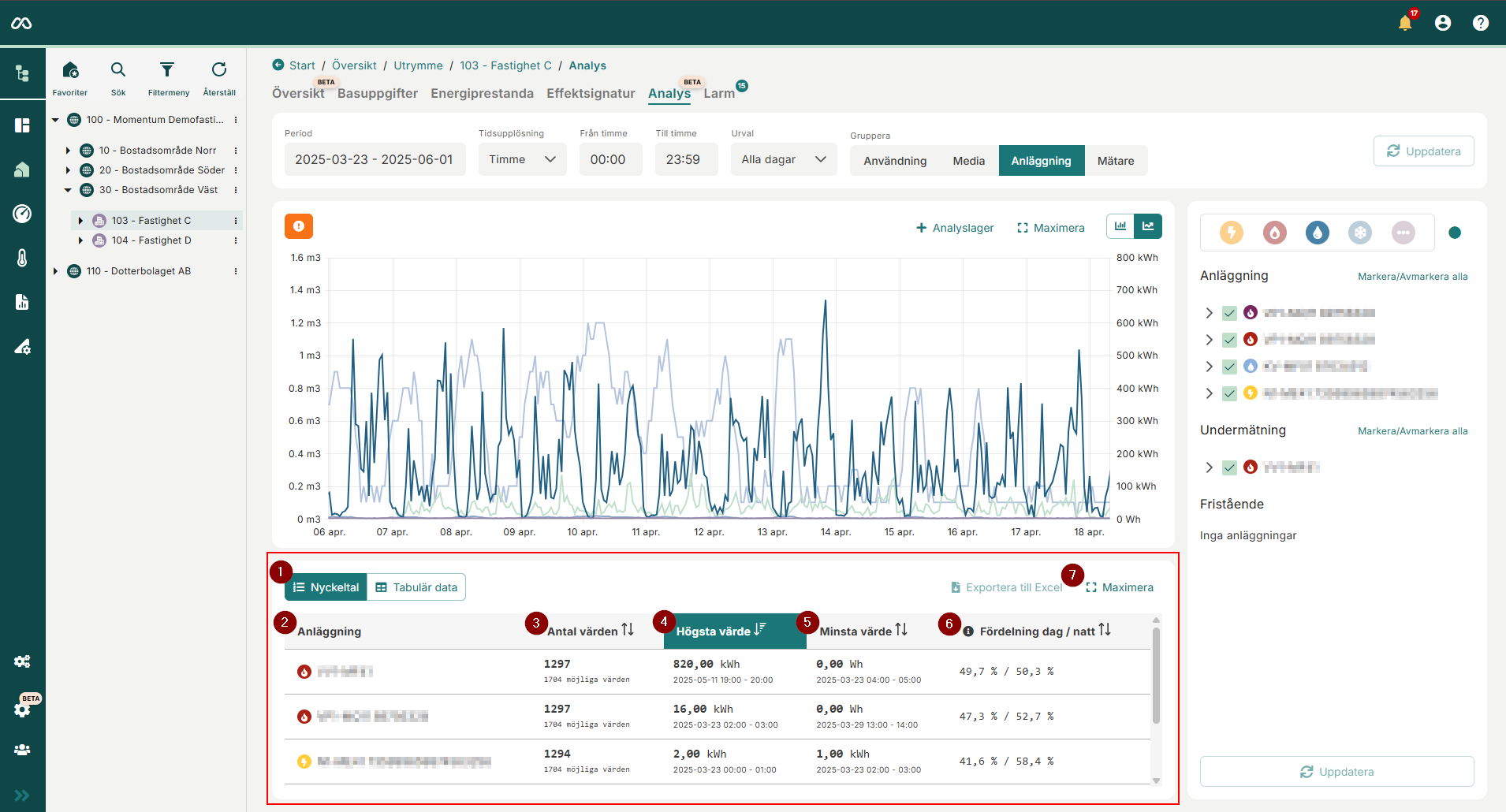Show the Nyckeltal view
Image resolution: width=1506 pixels, height=812 pixels.
(x=326, y=587)
